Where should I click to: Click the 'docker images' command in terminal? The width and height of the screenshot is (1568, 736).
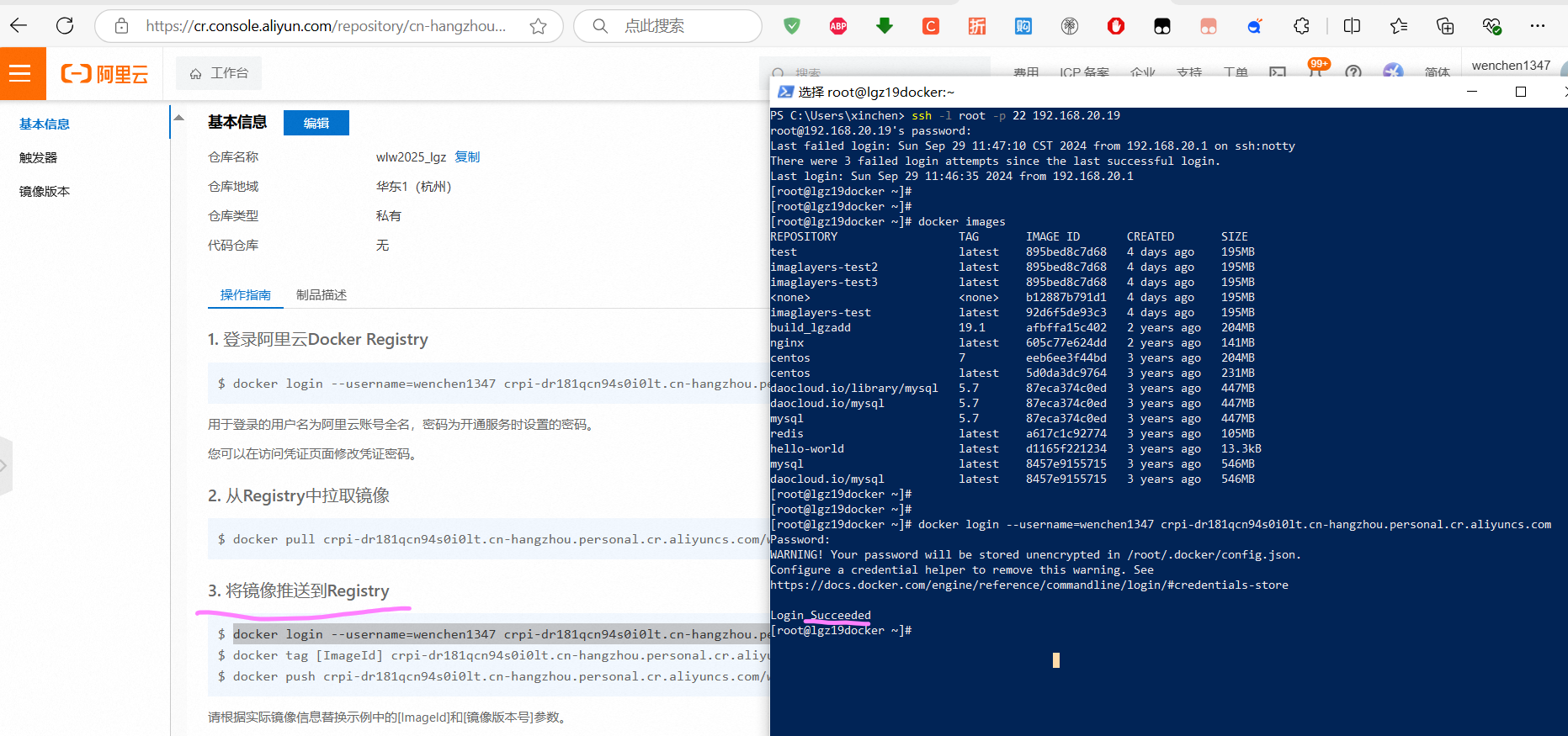tap(962, 221)
